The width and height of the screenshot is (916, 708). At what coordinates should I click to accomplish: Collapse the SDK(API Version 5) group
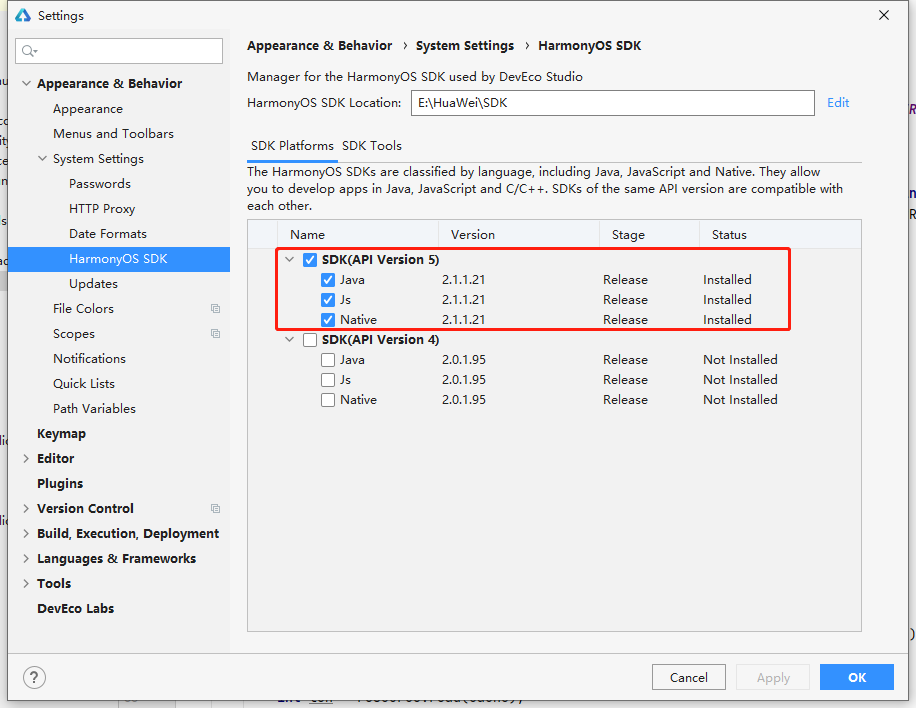tap(289, 259)
